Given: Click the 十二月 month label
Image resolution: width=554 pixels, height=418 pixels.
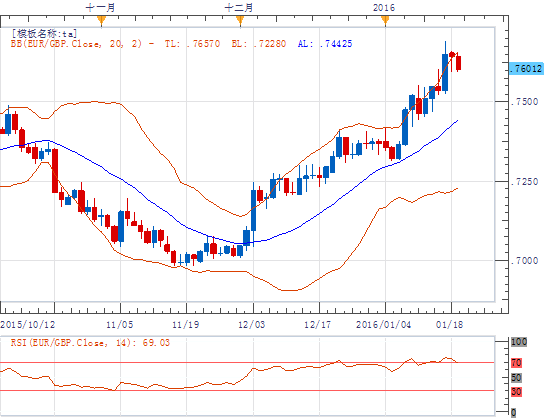Looking at the screenshot, I should coord(239,7).
